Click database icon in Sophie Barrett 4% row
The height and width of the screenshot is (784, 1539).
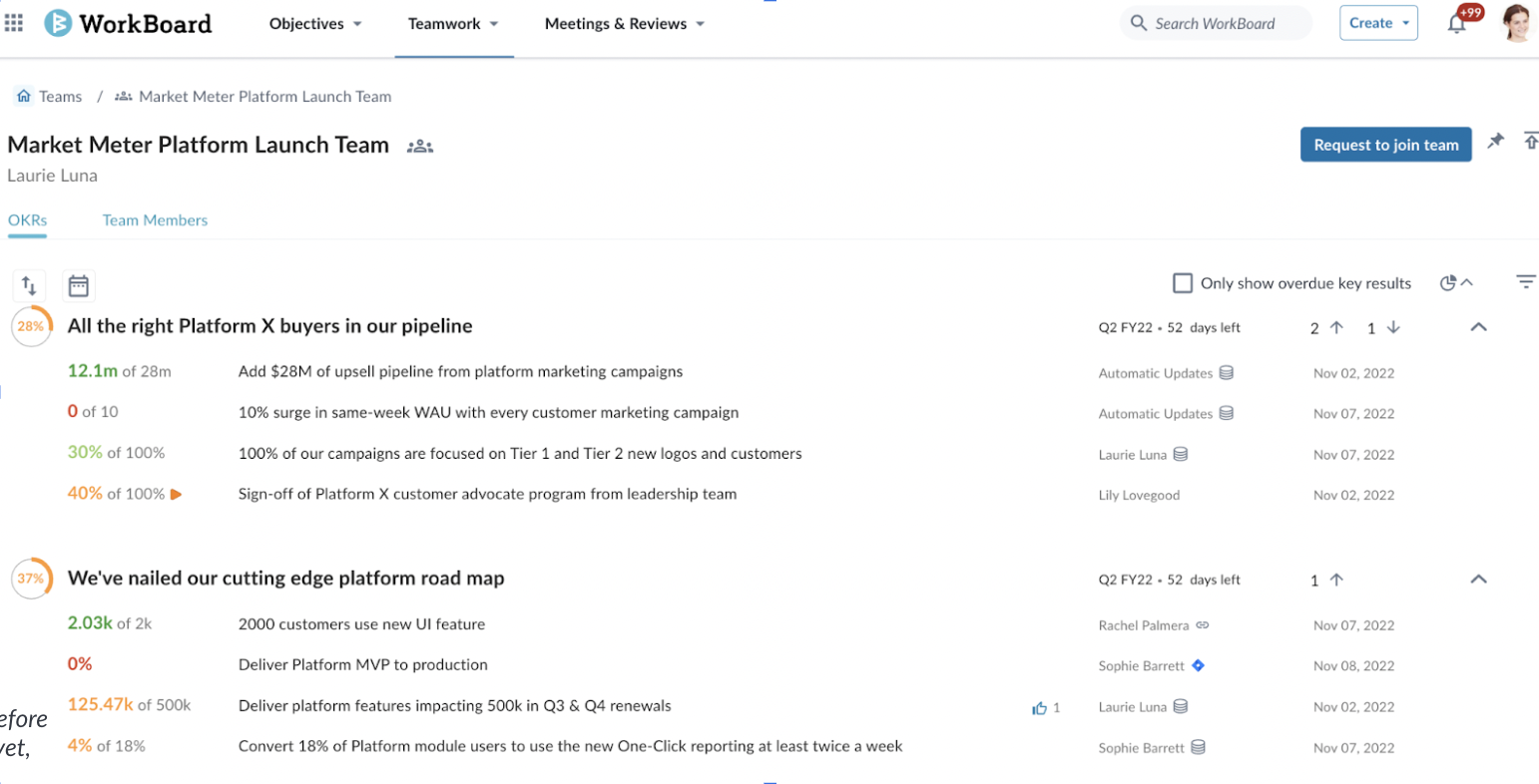1199,747
